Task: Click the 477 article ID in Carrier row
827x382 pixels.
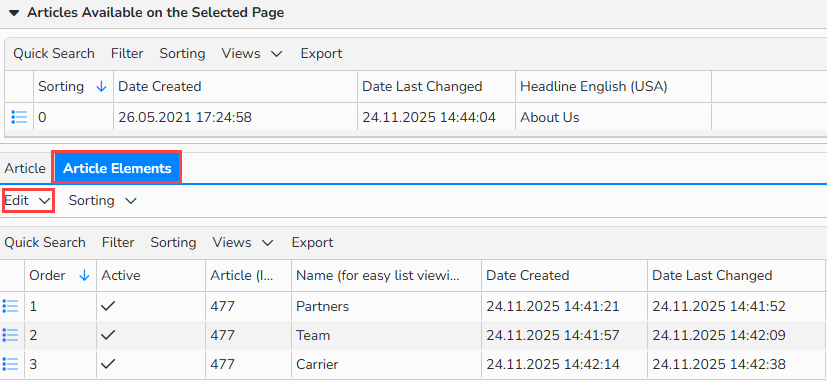Action: coord(222,365)
